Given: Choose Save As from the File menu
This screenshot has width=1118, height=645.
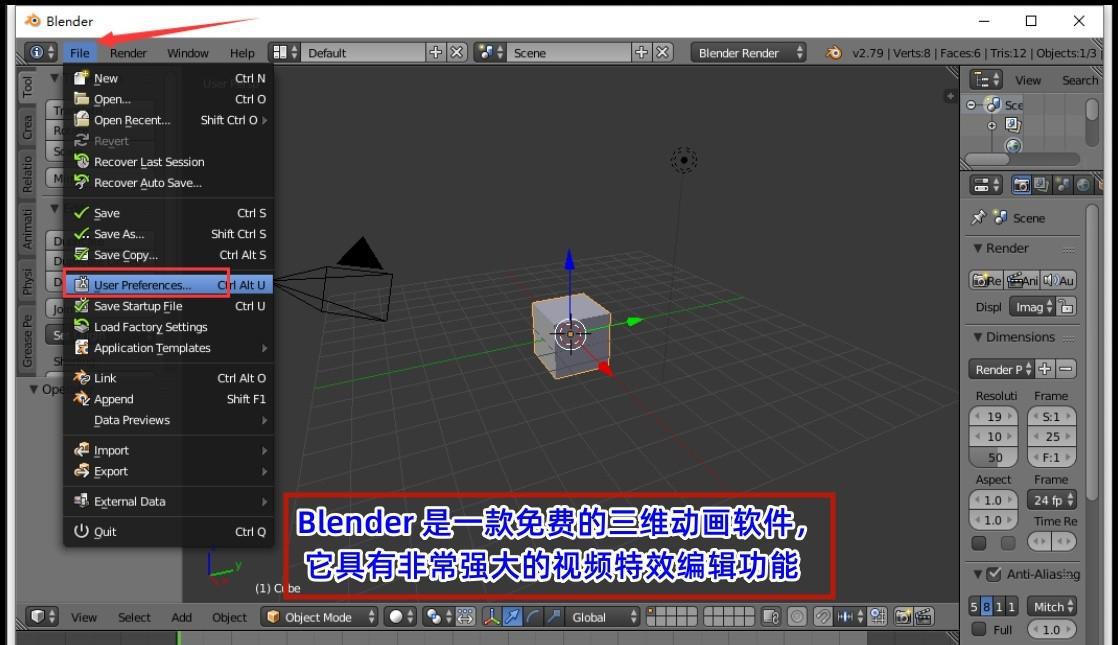Looking at the screenshot, I should coord(168,234).
